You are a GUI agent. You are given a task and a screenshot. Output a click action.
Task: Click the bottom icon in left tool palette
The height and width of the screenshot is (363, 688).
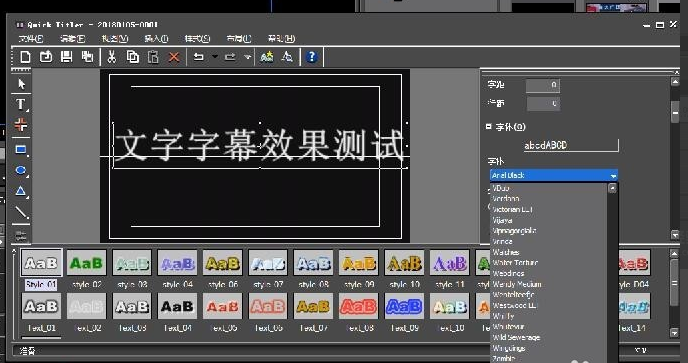pos(21,235)
